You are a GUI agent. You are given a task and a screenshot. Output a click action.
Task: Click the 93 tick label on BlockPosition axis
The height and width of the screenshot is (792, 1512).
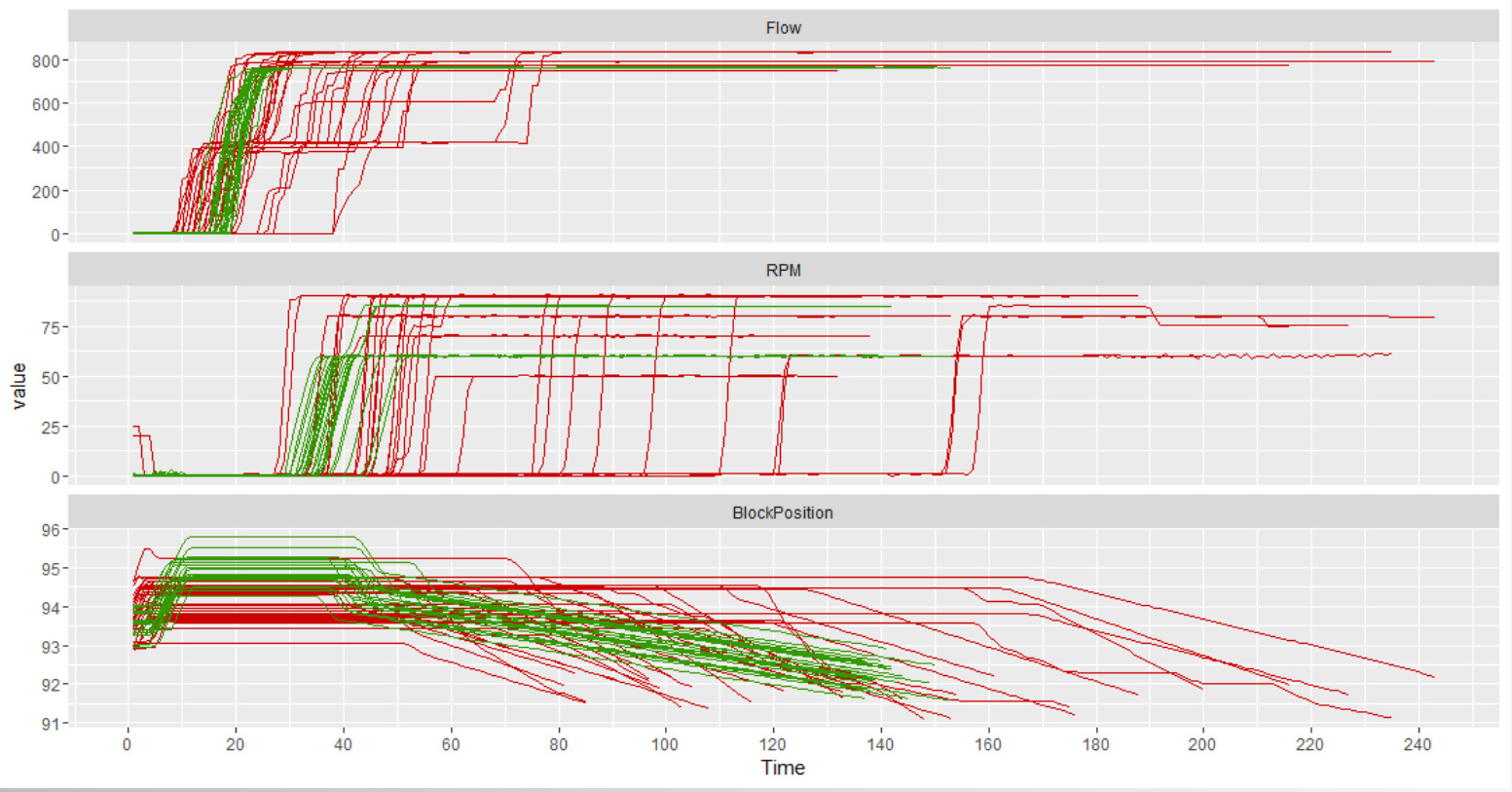[50, 647]
